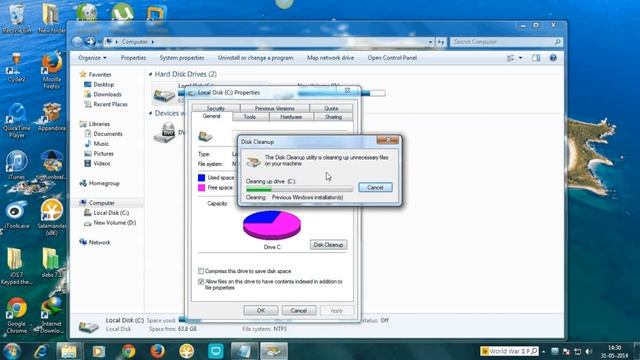
Task: Switch to the Sharing tab
Action: [x=333, y=117]
